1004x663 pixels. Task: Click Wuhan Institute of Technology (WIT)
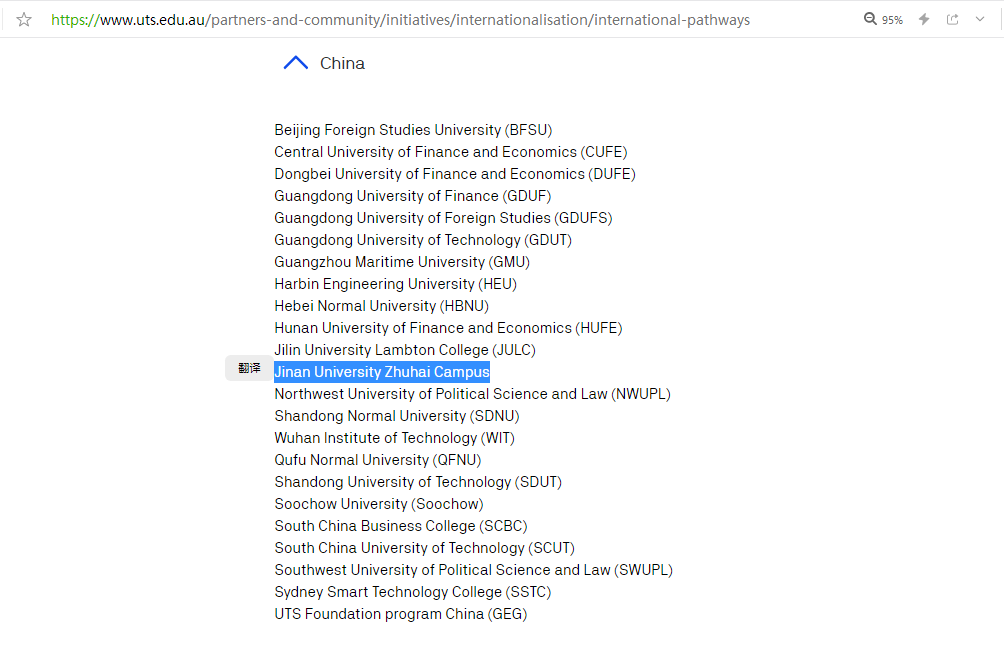[394, 438]
